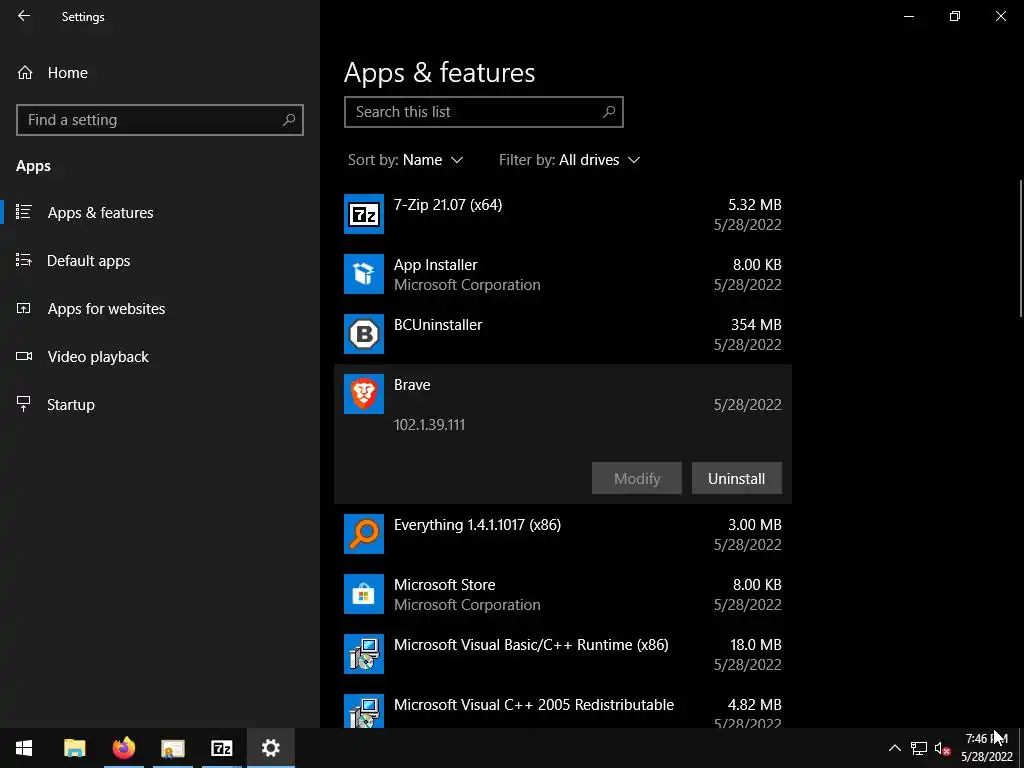Click the 4.82 MB size value
The image size is (1024, 768).
755,705
